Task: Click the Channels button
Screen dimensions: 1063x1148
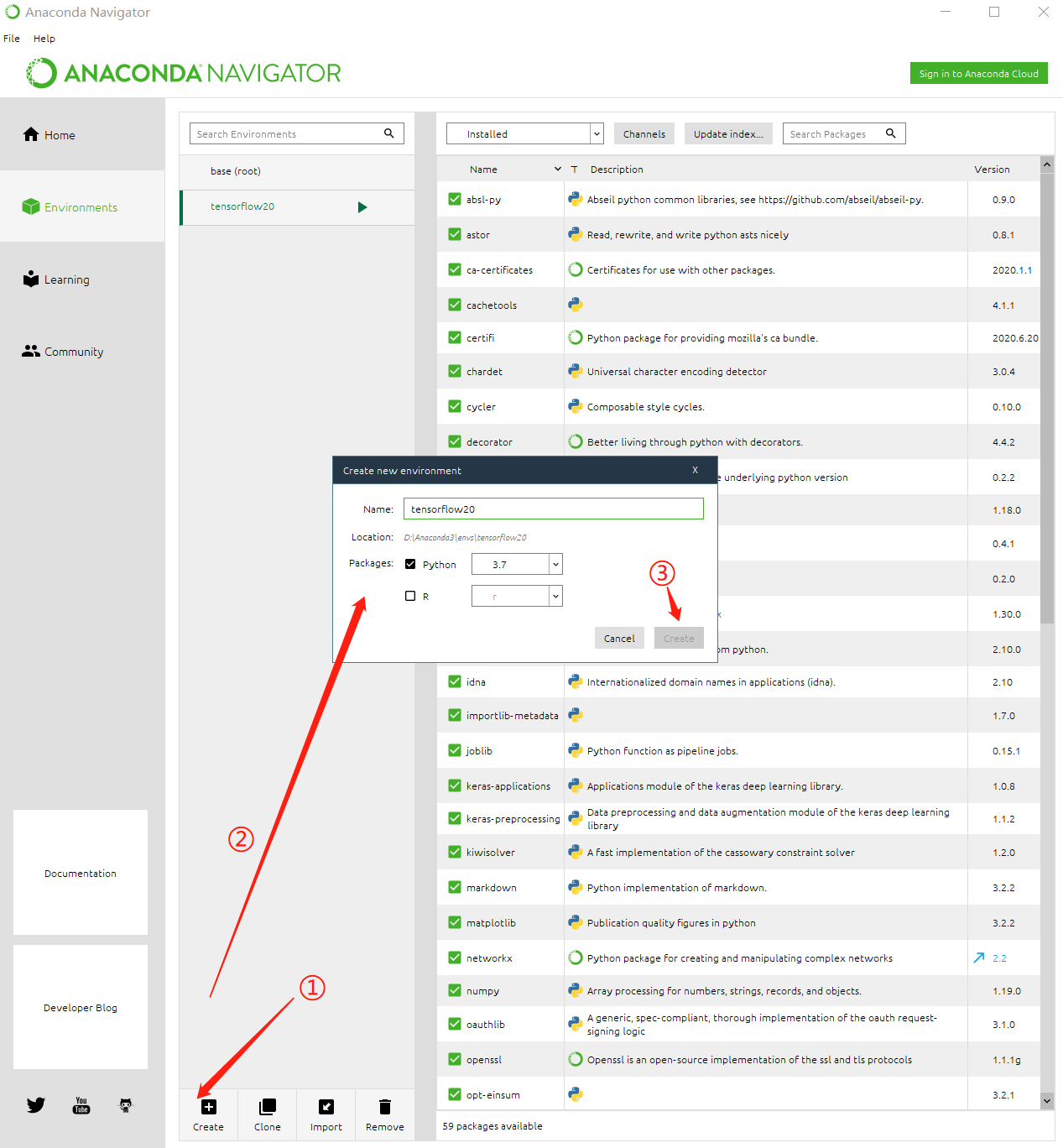Action: pos(644,133)
